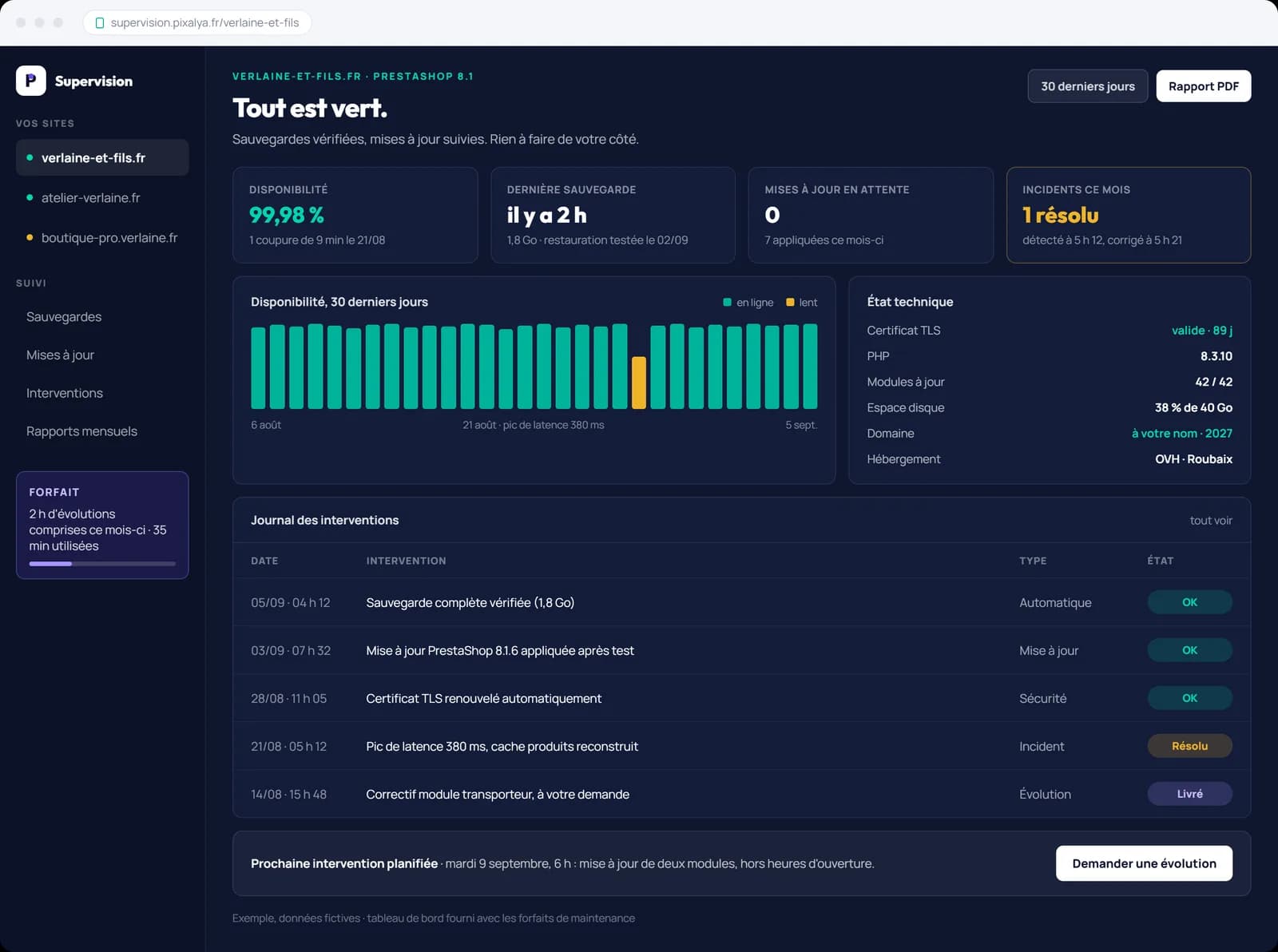Open Rapports mensuels section

[81, 431]
